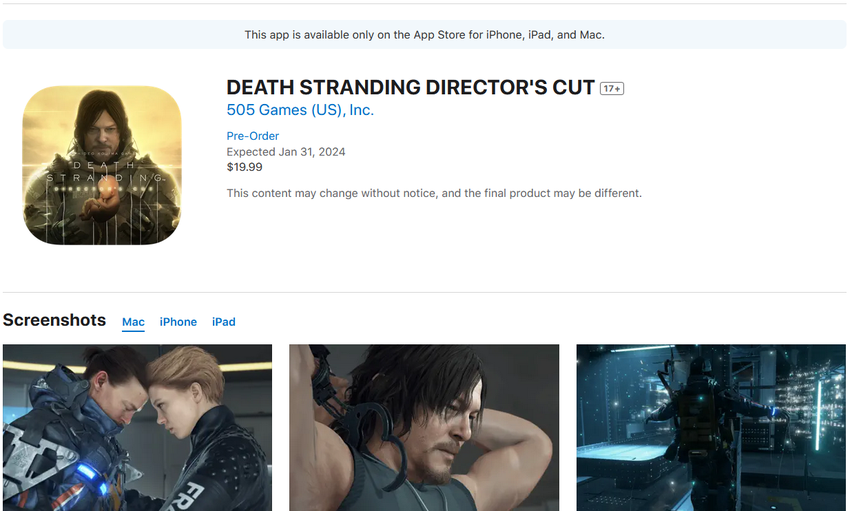This screenshot has height=511, width=850.
Task: Click the content may change disclaimer text
Action: (434, 193)
